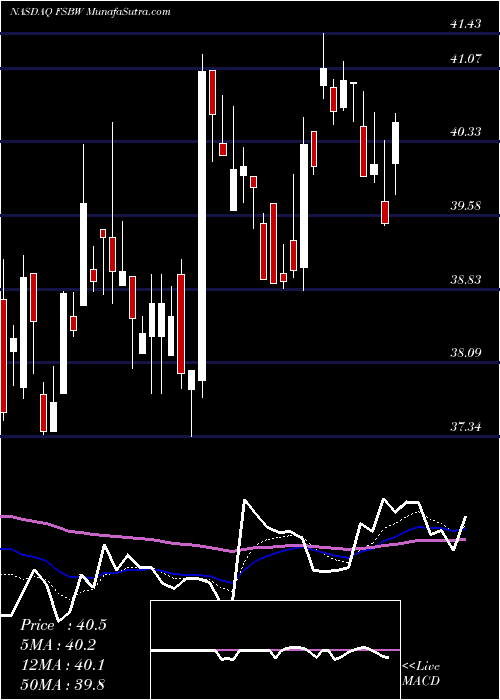The height and width of the screenshot is (700, 500).
Task: Click the 40.33 price level label
Action: coord(466,132)
